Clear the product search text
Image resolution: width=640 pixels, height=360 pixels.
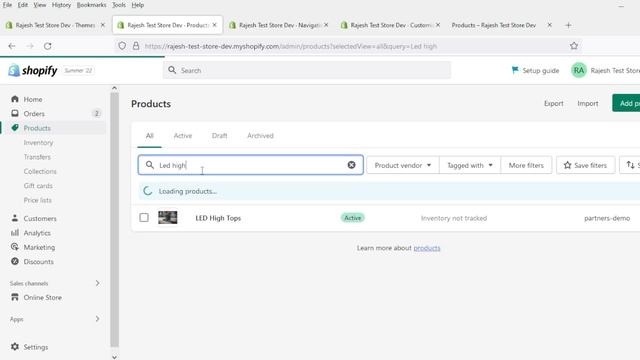(x=351, y=165)
